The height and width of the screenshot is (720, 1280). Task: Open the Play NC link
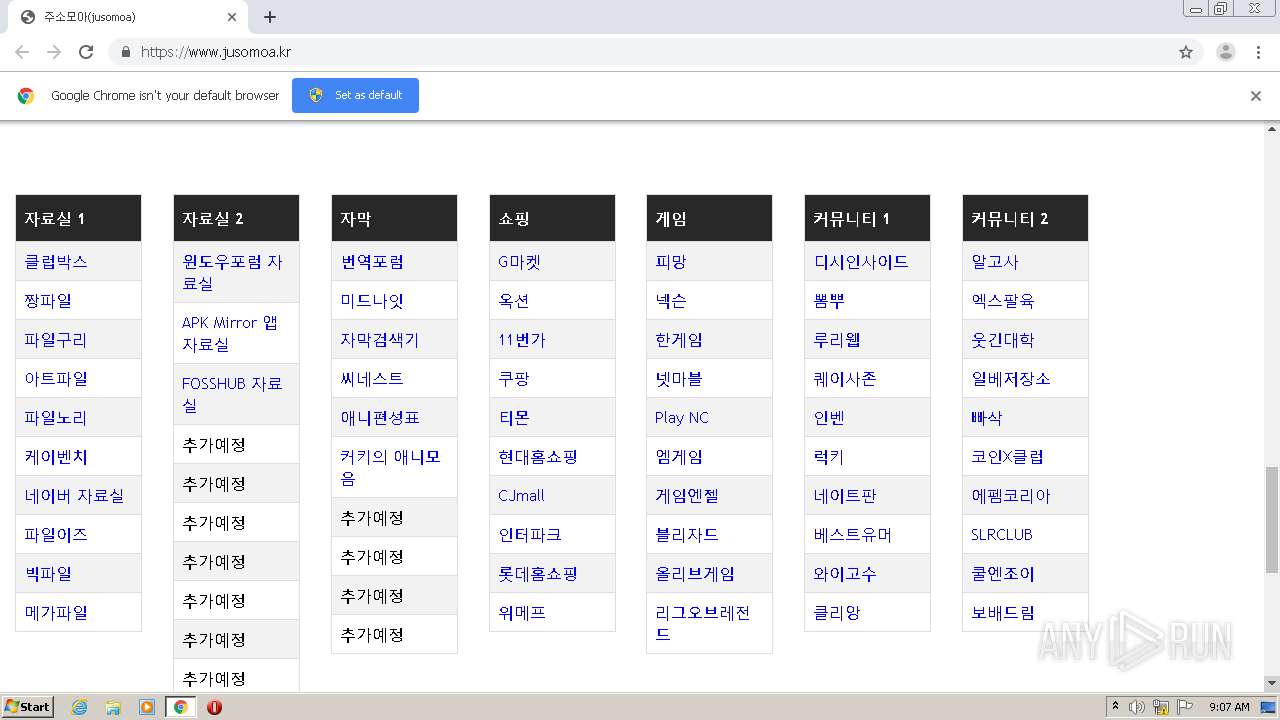(682, 417)
